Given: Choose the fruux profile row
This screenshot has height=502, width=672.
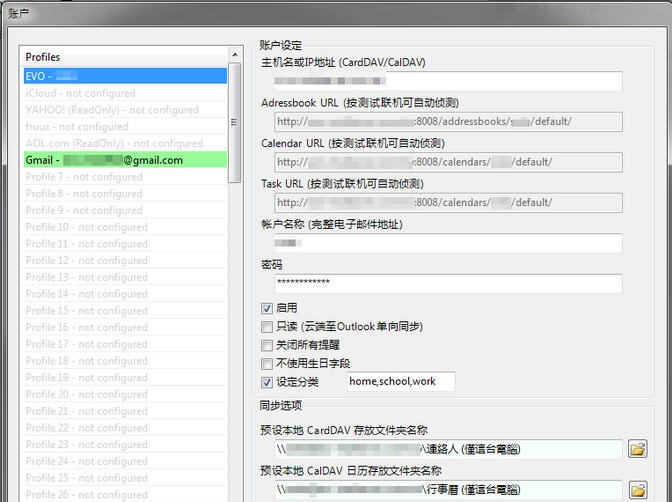Looking at the screenshot, I should (125, 126).
